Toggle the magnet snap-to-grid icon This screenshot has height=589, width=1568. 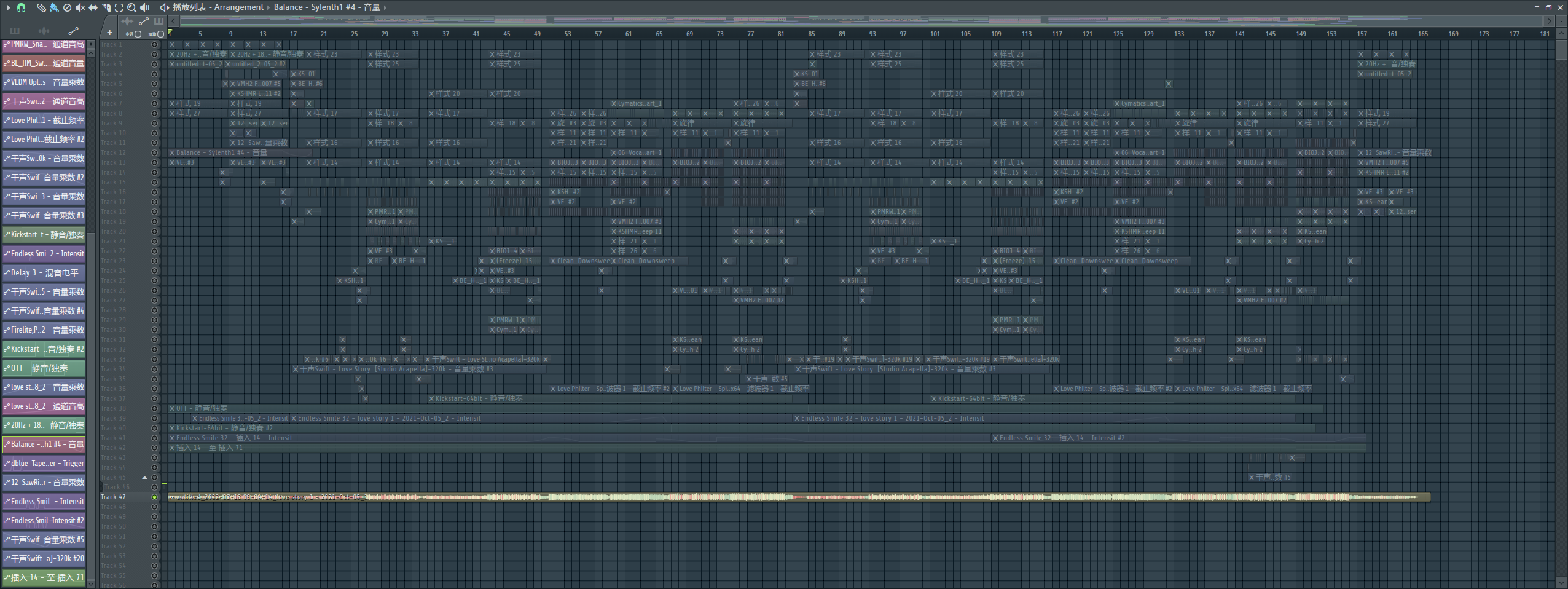[21, 7]
